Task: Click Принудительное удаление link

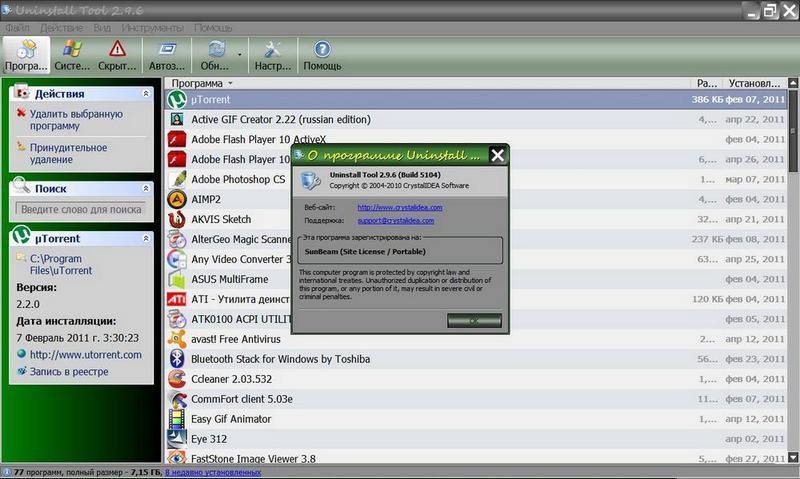Action: (x=68, y=154)
